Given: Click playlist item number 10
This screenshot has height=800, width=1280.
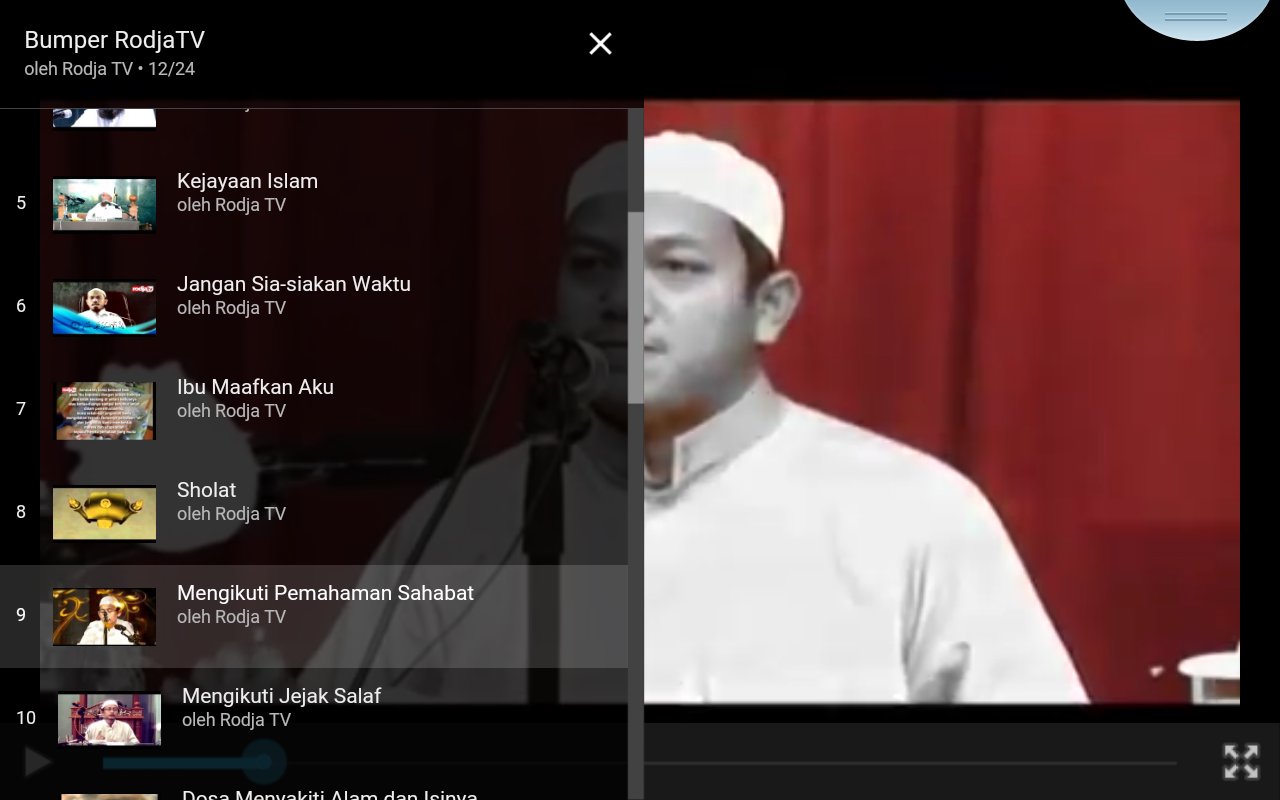Looking at the screenshot, I should pos(26,718).
